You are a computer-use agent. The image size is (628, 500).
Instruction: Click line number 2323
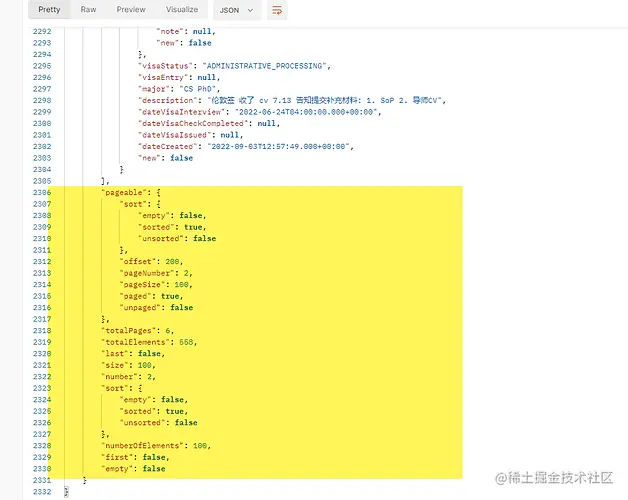click(42, 388)
